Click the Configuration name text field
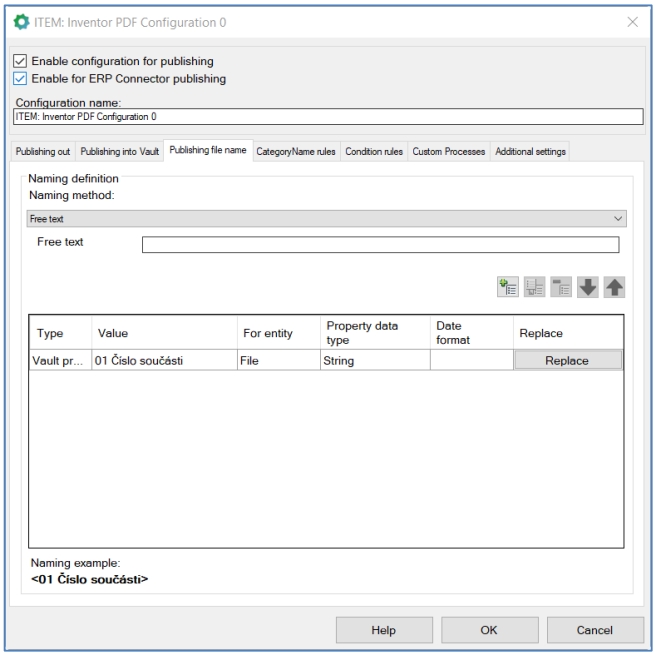The width and height of the screenshot is (655, 653). [324, 117]
